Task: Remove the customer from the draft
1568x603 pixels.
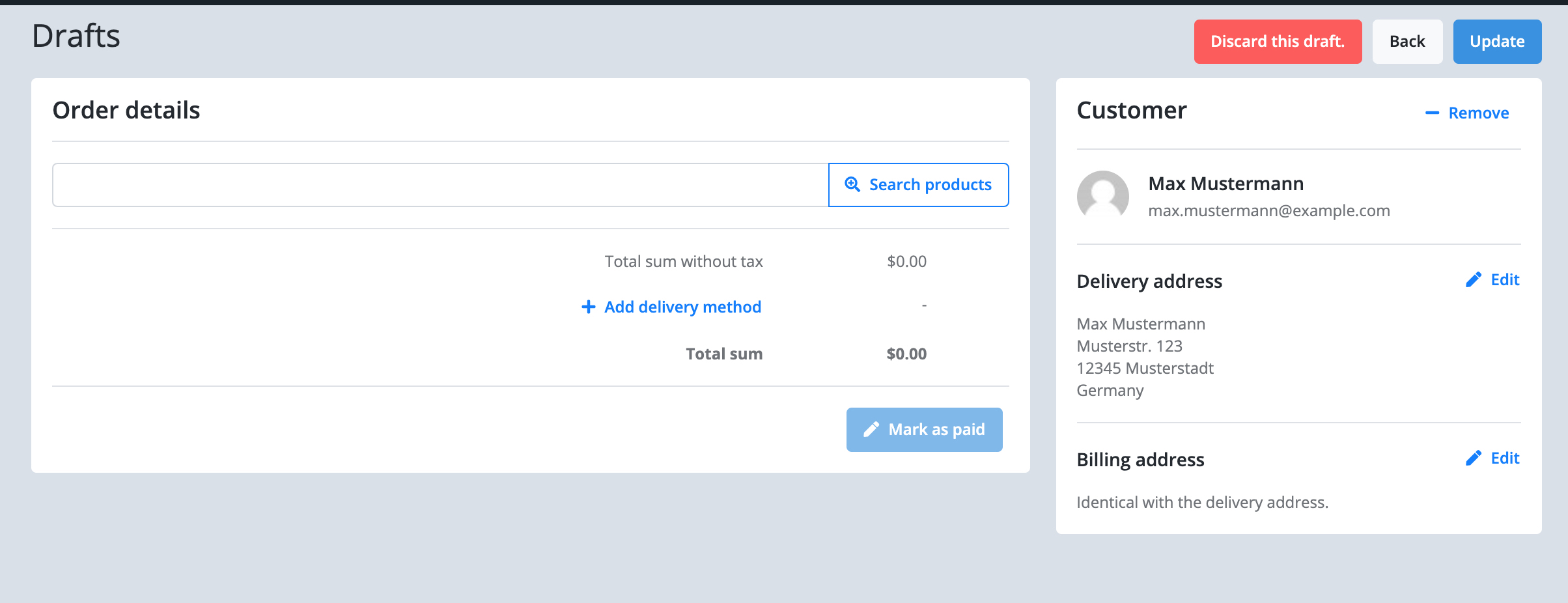Action: click(x=1467, y=113)
